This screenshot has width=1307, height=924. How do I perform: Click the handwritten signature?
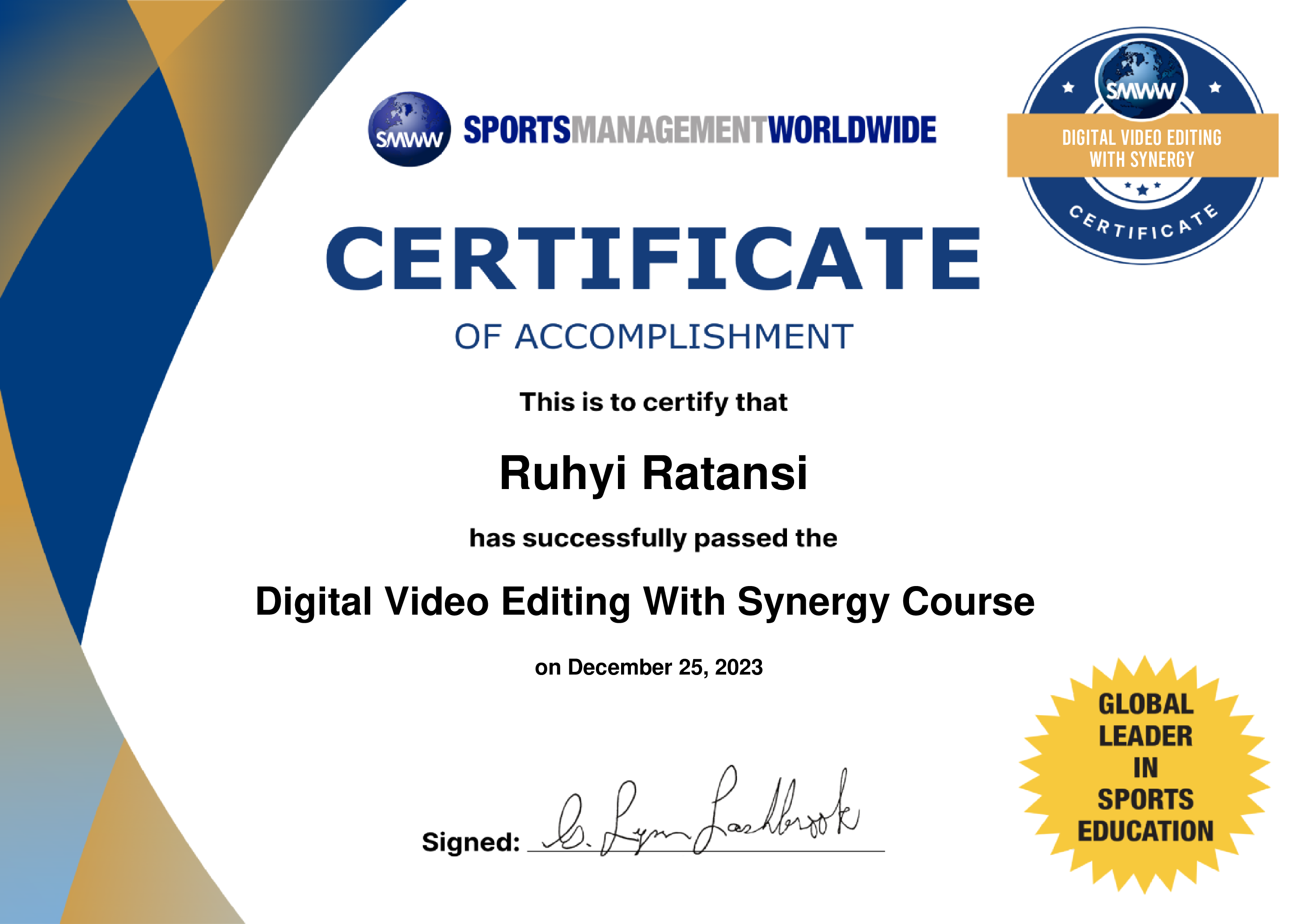[x=701, y=811]
